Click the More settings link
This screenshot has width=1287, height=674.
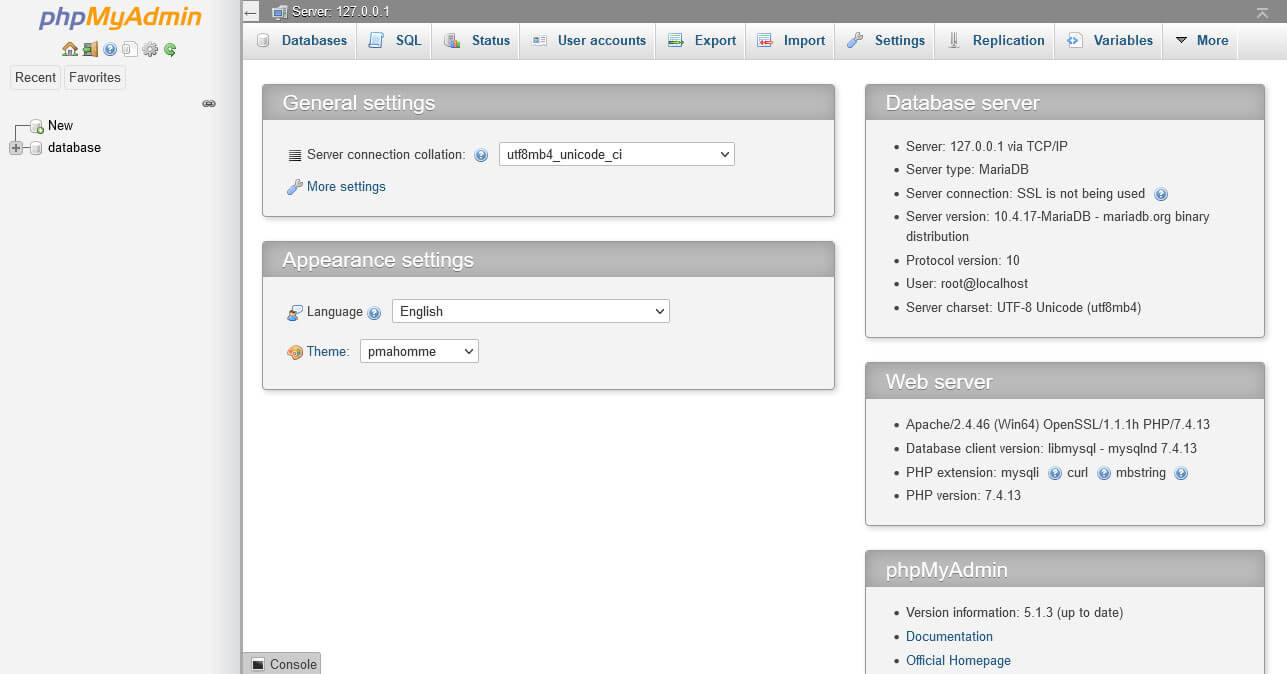pos(346,186)
